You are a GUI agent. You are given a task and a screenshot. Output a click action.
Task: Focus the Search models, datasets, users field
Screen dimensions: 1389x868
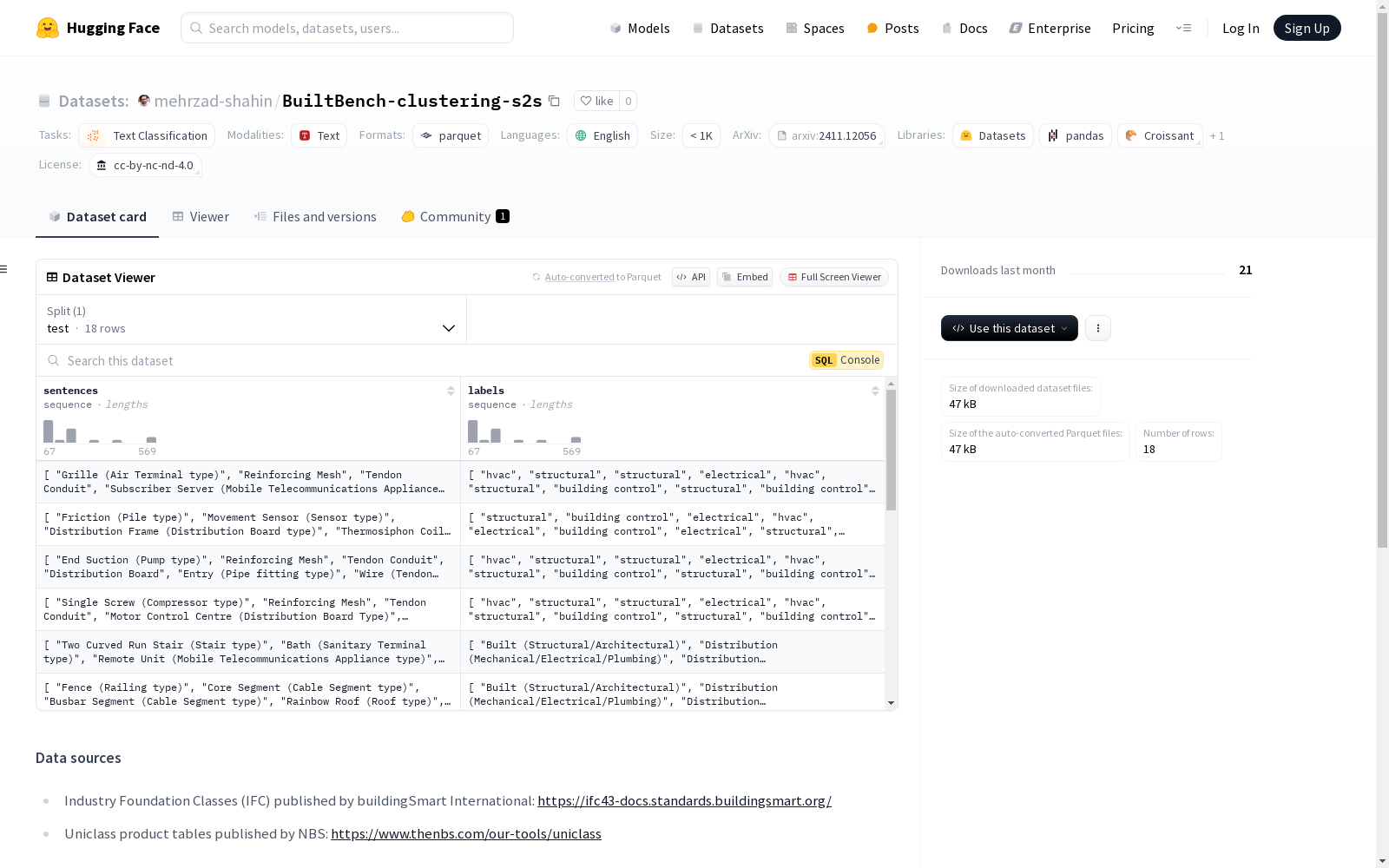347,28
